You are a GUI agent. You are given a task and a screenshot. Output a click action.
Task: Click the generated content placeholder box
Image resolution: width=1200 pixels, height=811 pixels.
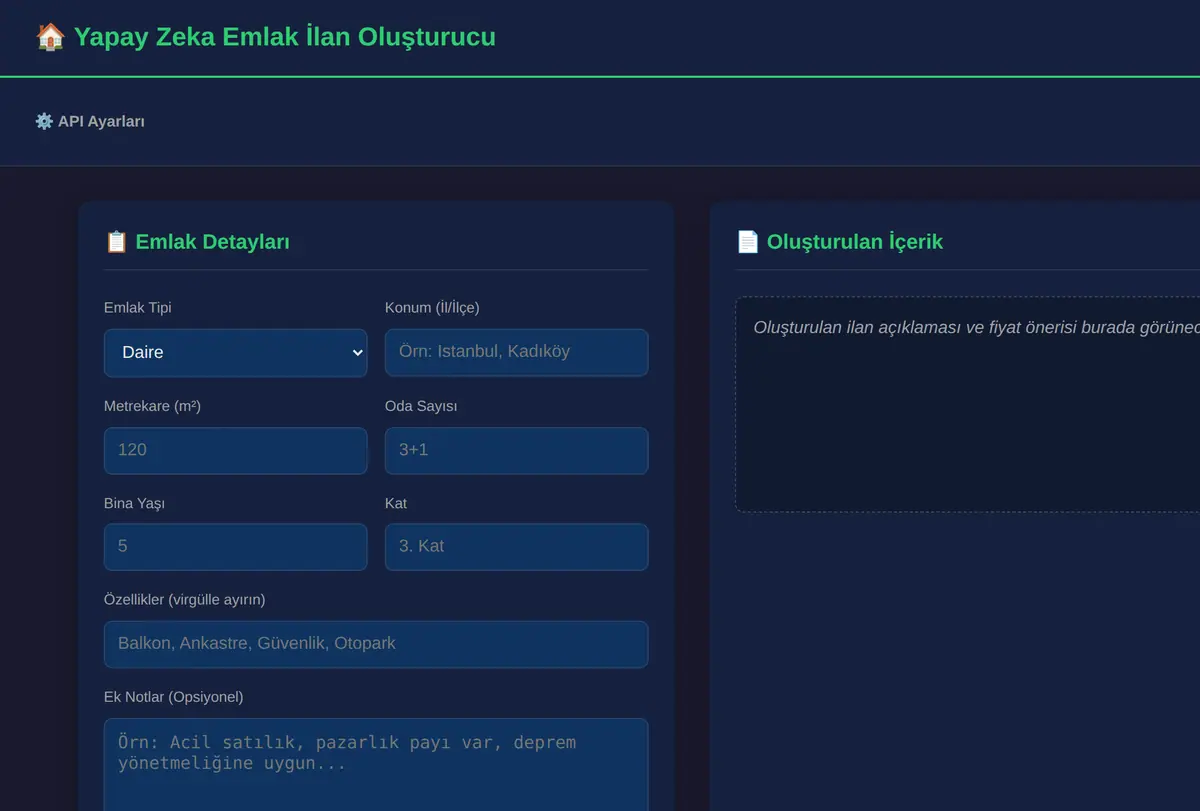pyautogui.click(x=967, y=404)
